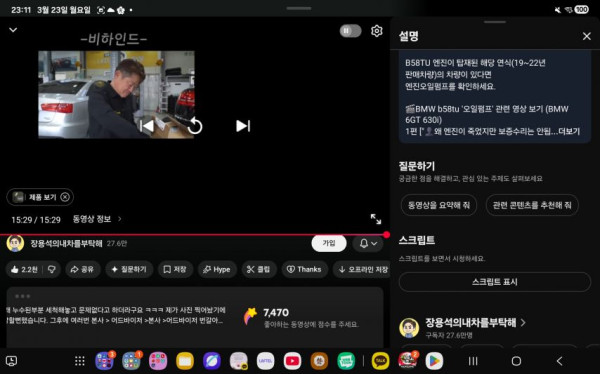Enter fullscreen with the expand icon
Screen dimensions: 600x374
(376, 219)
